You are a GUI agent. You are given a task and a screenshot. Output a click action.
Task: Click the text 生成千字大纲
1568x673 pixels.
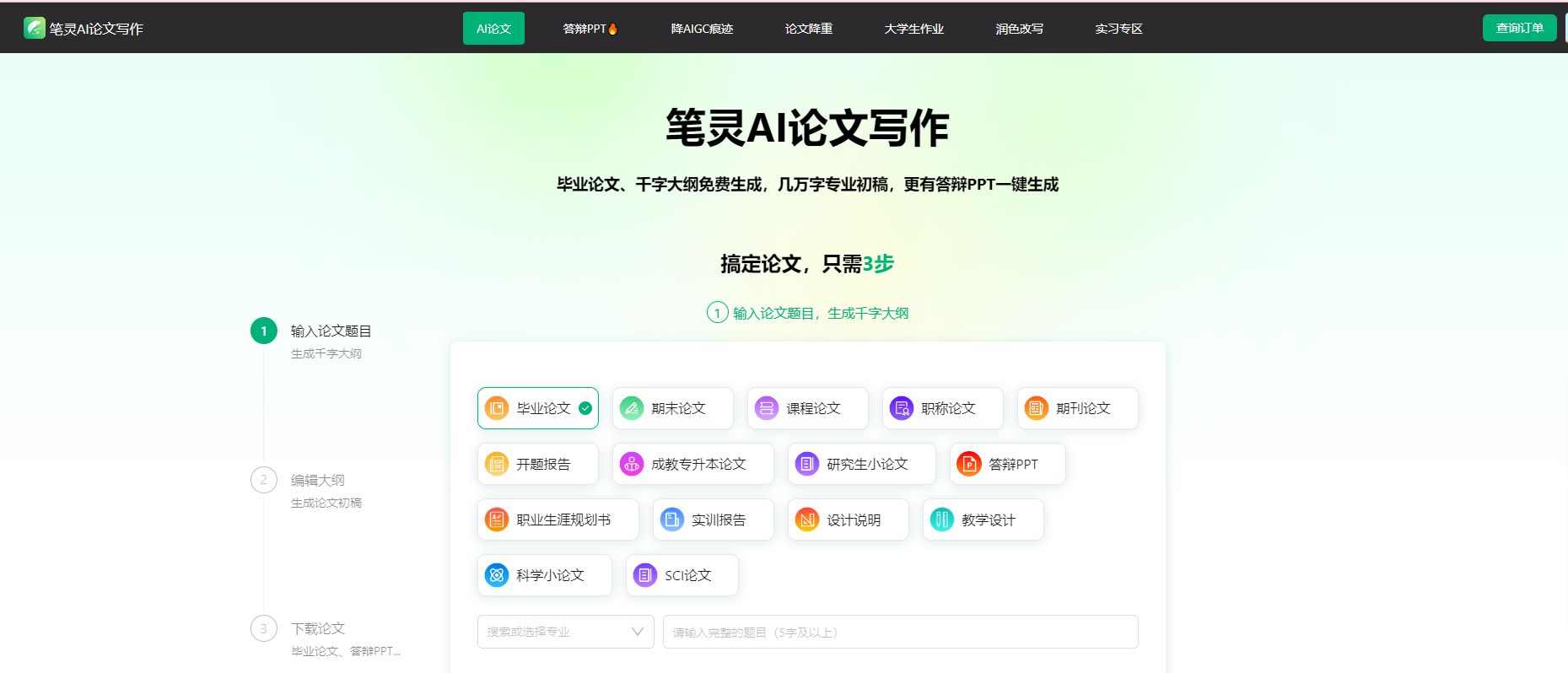(x=326, y=354)
